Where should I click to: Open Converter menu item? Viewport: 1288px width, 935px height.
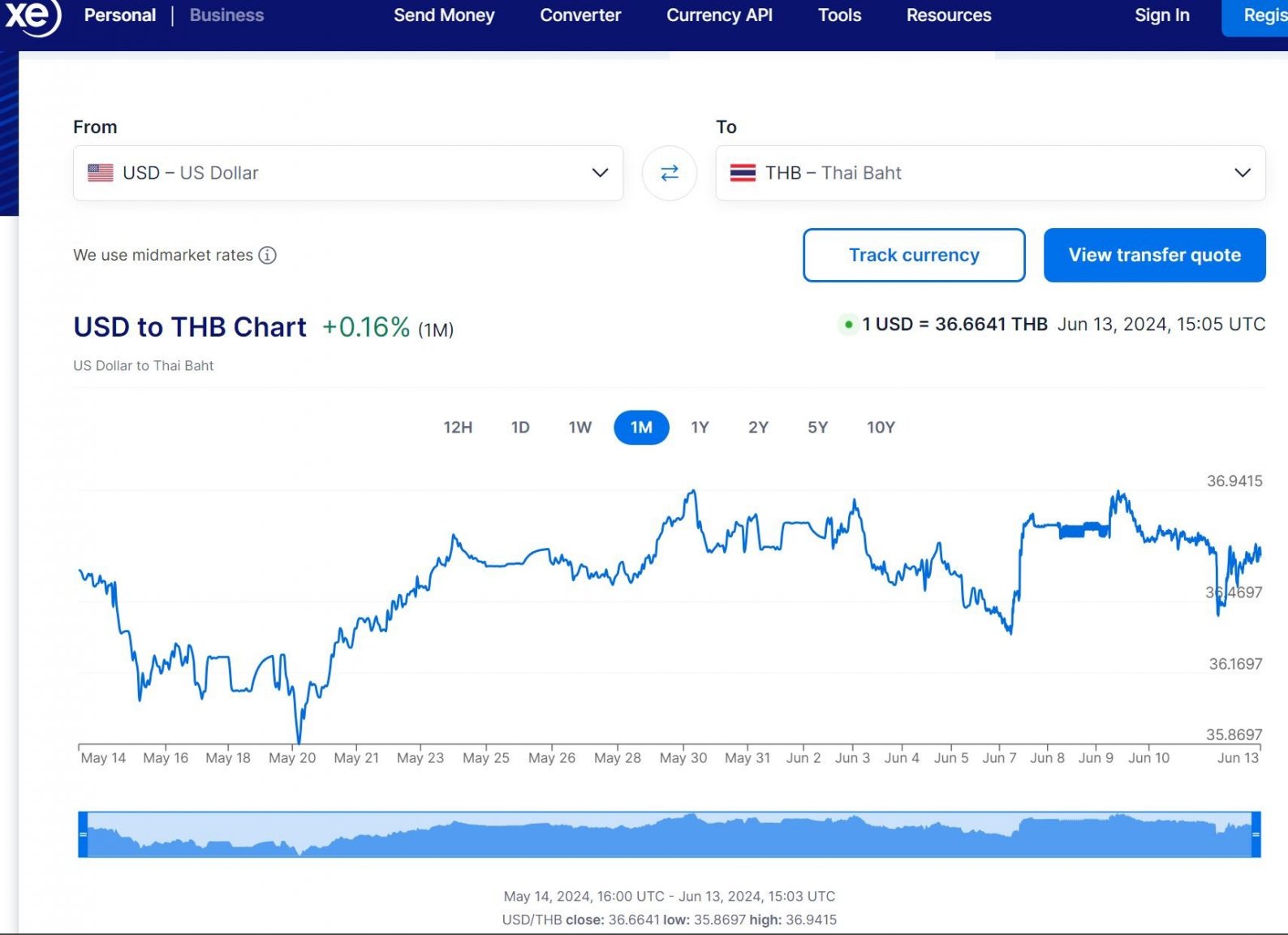click(580, 15)
